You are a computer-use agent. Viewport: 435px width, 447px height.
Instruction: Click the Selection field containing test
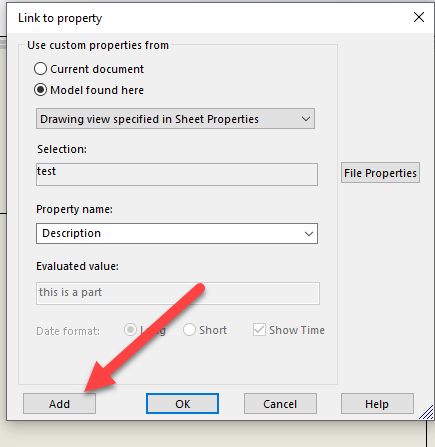click(x=177, y=174)
